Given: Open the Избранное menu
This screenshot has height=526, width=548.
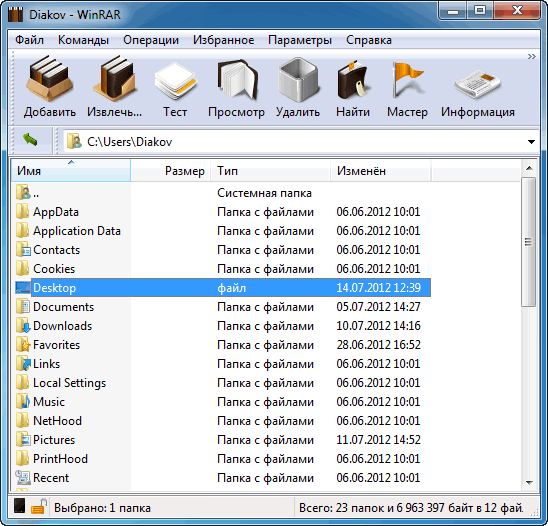Looking at the screenshot, I should pos(224,40).
